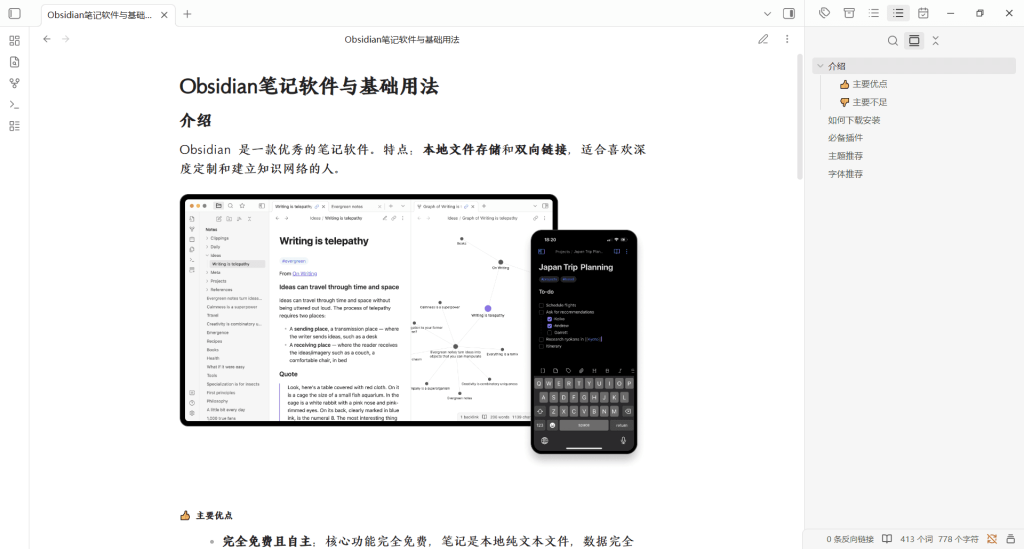
Task: Click the file search ribbon icon
Action: [x=14, y=62]
